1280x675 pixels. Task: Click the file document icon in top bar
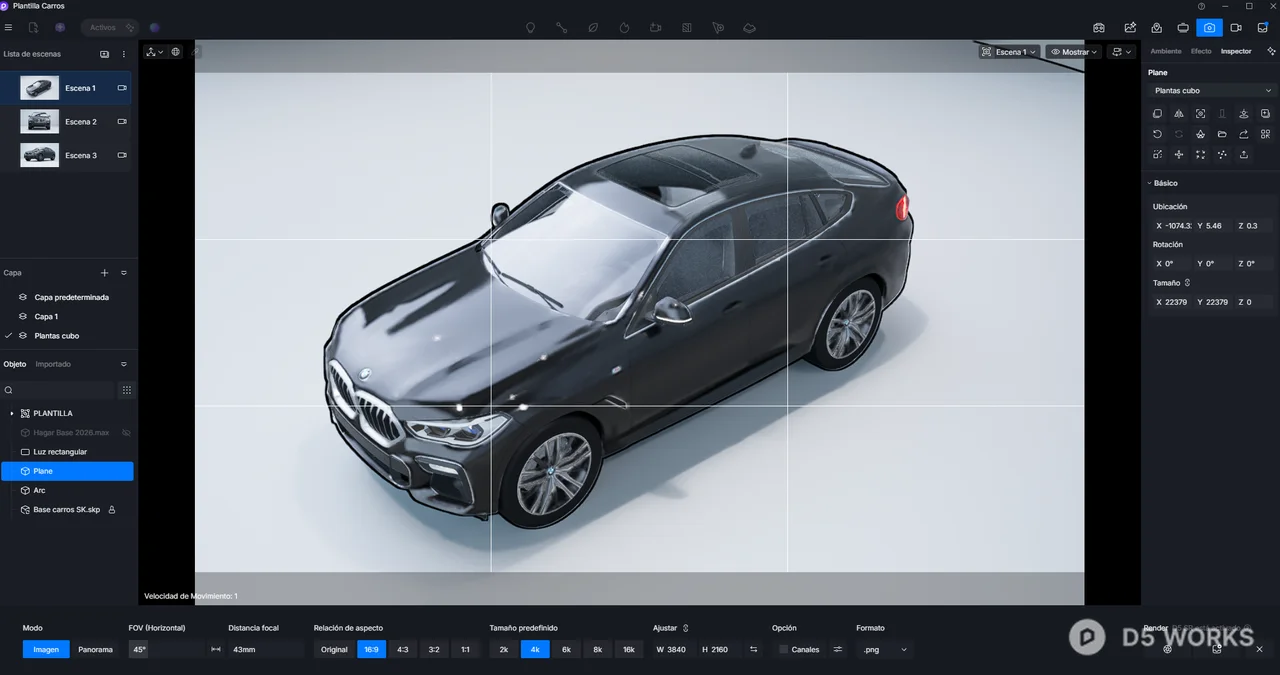[34, 28]
